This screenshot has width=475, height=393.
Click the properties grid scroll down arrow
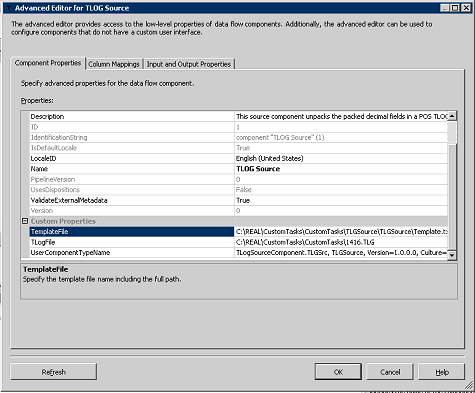(x=452, y=255)
